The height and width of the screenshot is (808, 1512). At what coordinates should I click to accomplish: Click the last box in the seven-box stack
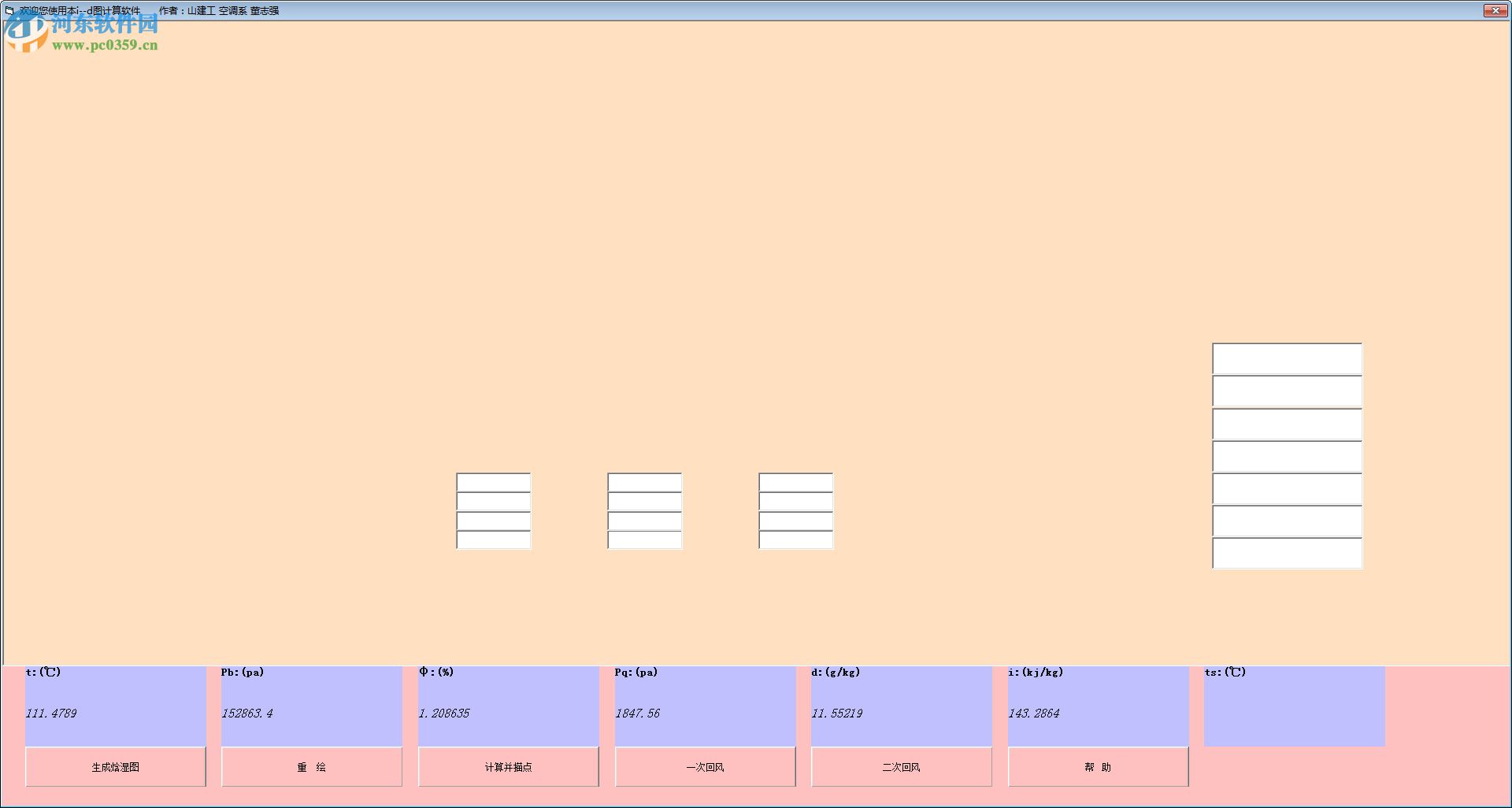pyautogui.click(x=1288, y=554)
